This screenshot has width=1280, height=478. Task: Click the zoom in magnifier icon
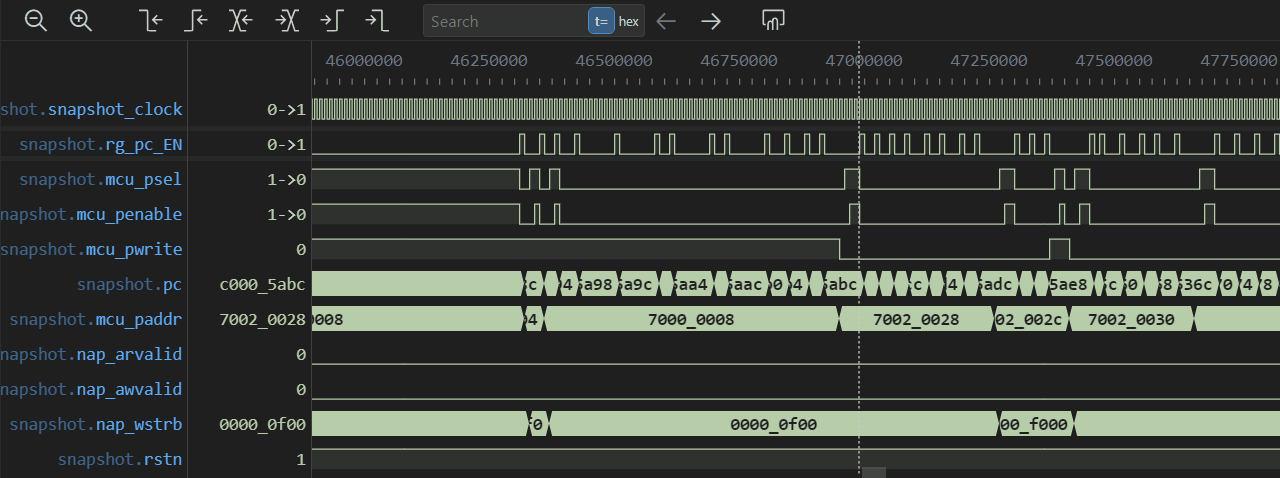81,21
